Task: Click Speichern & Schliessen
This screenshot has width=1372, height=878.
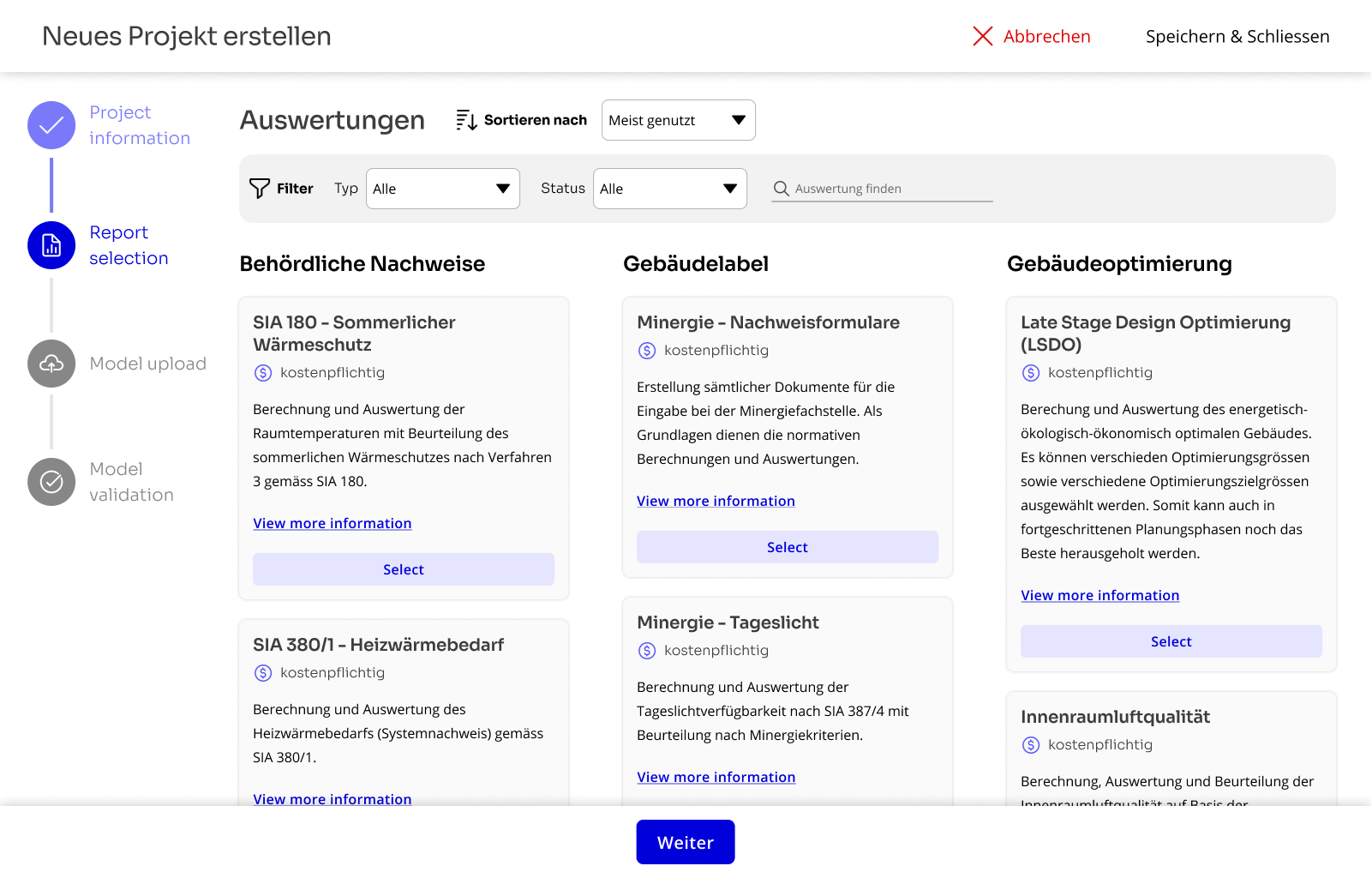Action: [1237, 36]
